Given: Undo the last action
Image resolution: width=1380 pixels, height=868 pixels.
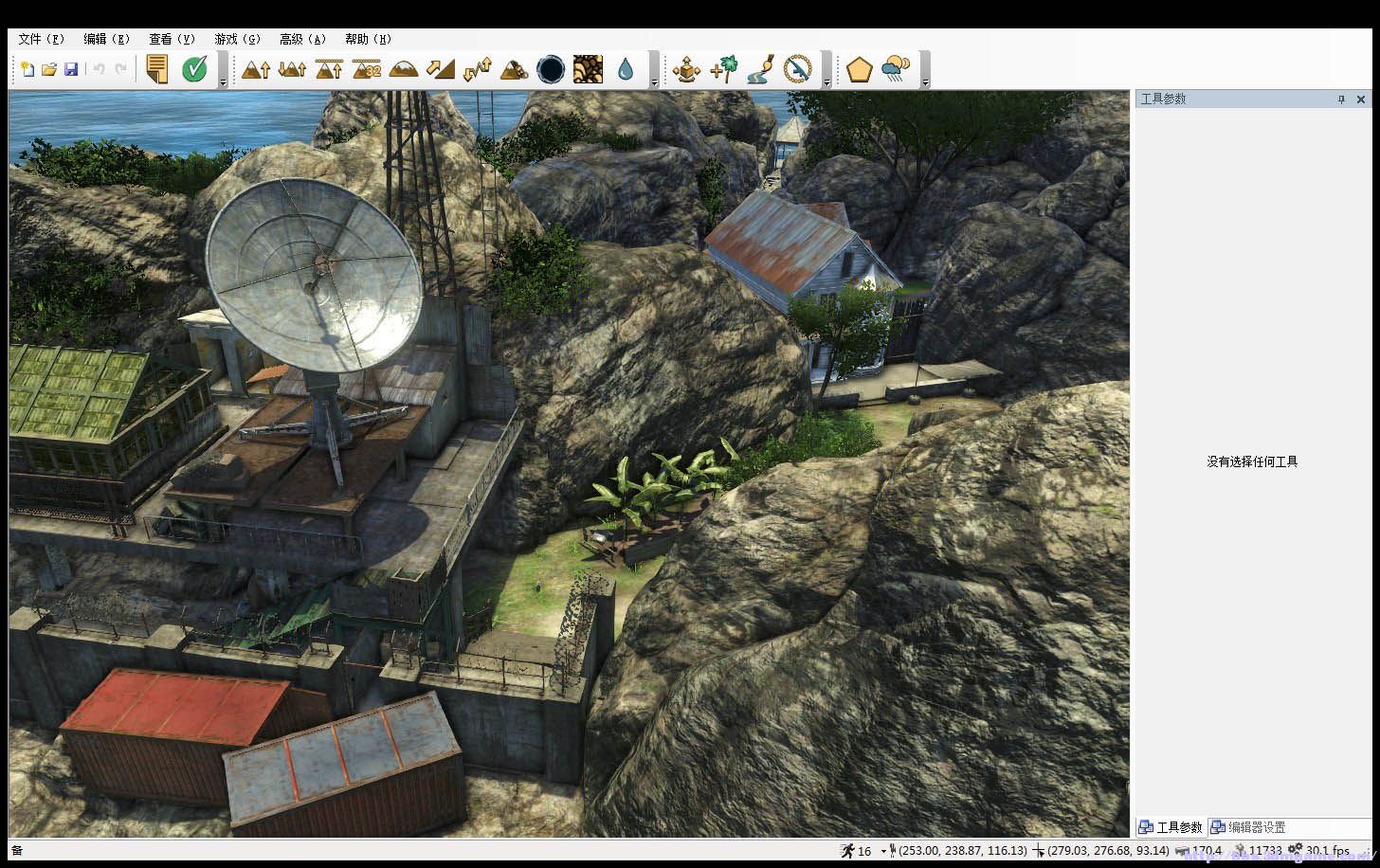Looking at the screenshot, I should coord(98,69).
